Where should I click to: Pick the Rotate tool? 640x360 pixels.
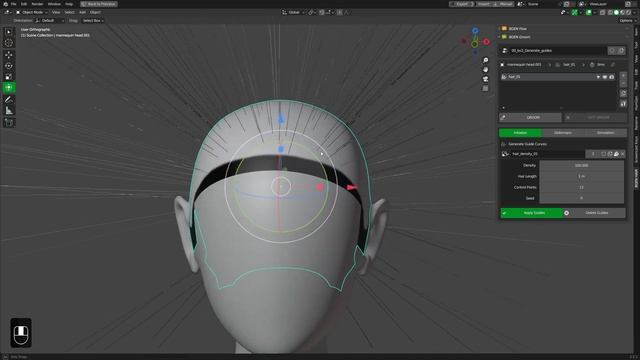[x=9, y=66]
